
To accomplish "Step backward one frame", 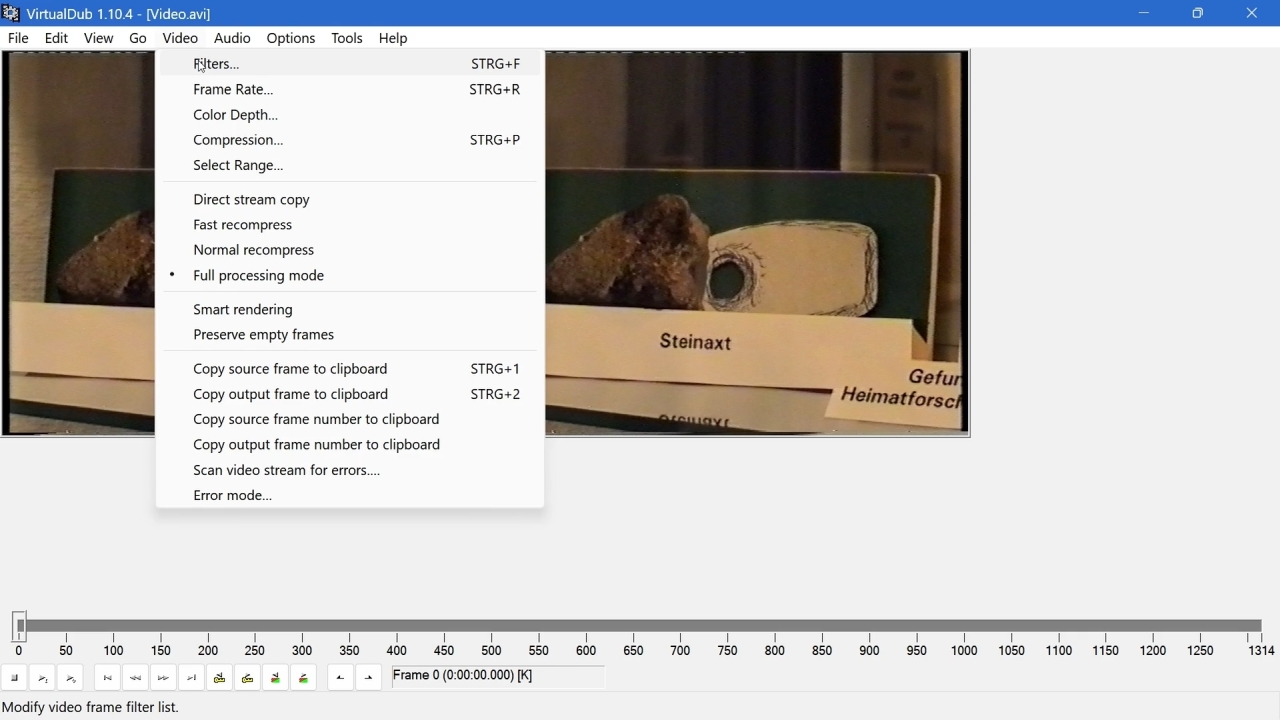I will point(136,678).
